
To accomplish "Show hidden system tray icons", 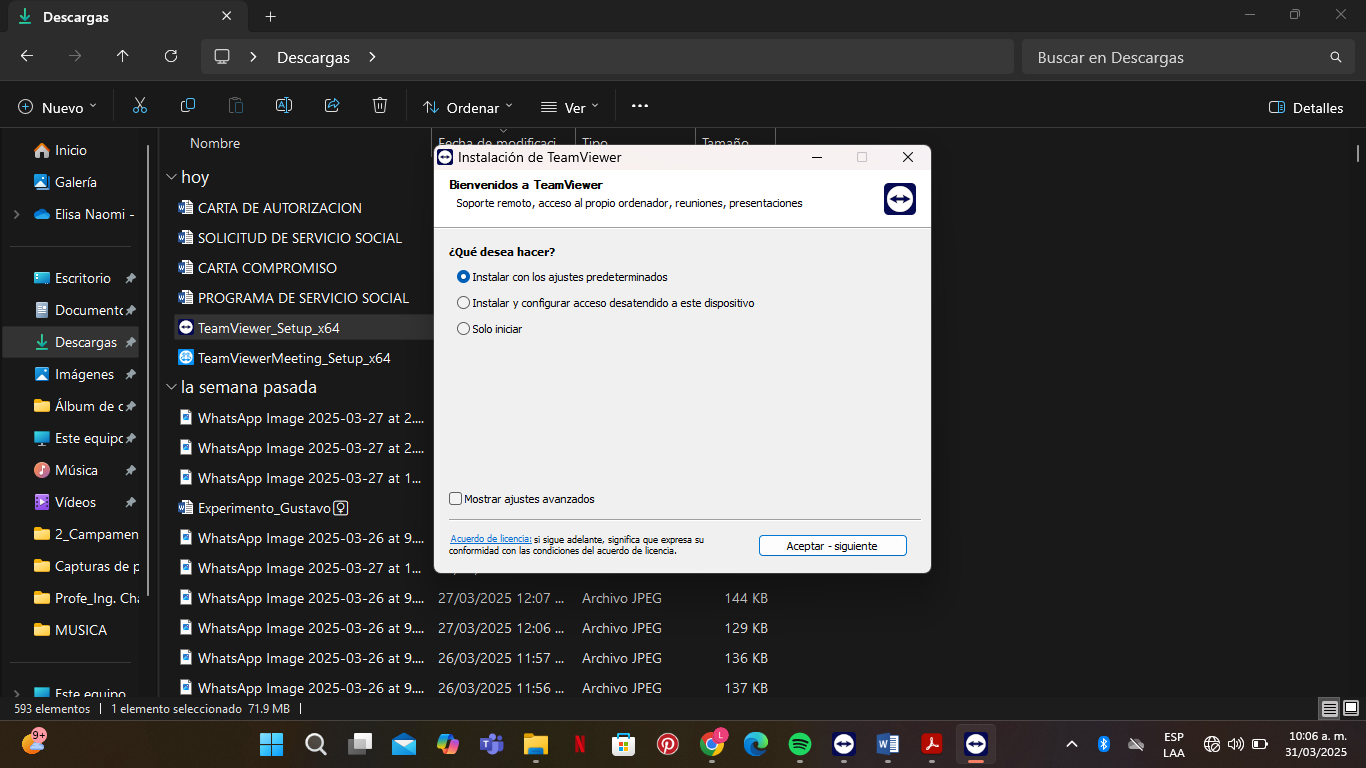I will pyautogui.click(x=1072, y=744).
